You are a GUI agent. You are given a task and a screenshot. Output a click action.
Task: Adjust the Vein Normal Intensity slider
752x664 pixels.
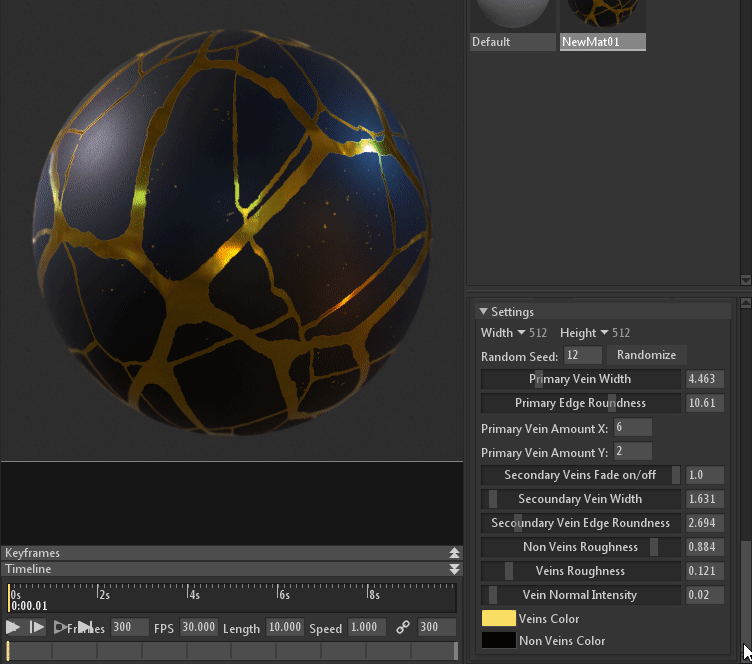click(581, 595)
